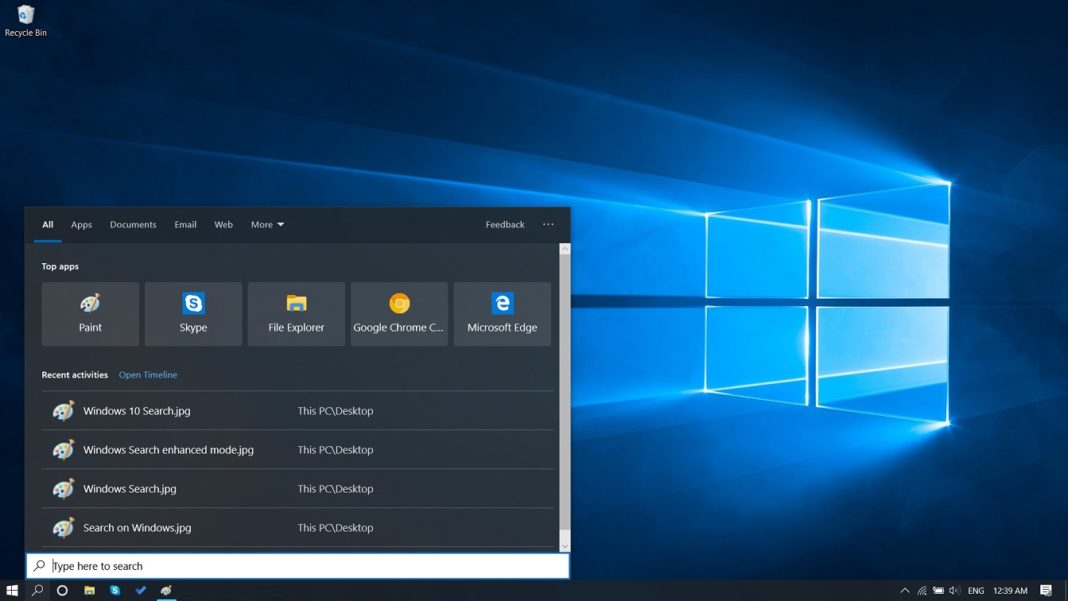Open the volume control in system tray

(955, 591)
